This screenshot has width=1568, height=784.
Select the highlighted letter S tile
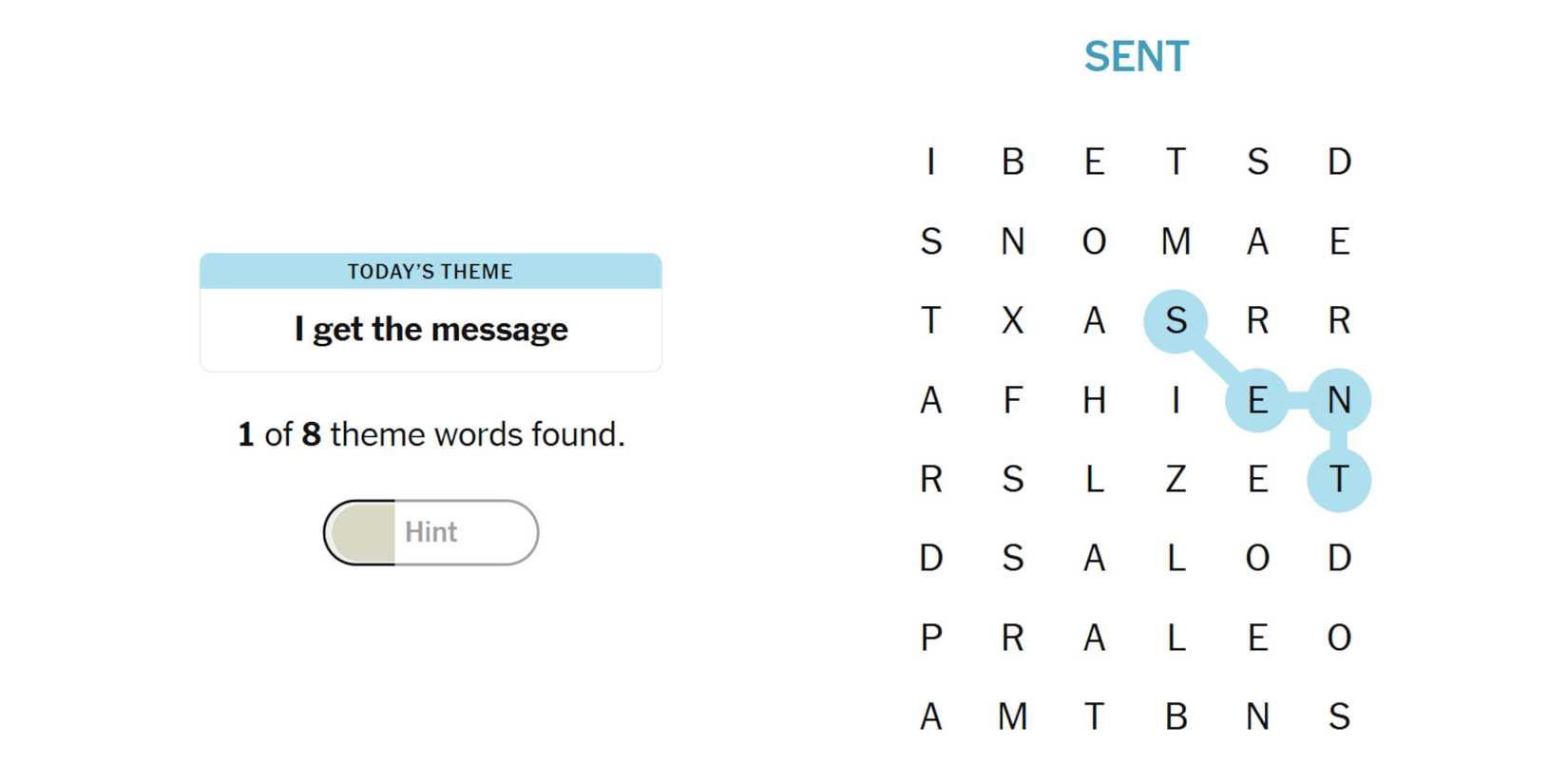(1176, 321)
